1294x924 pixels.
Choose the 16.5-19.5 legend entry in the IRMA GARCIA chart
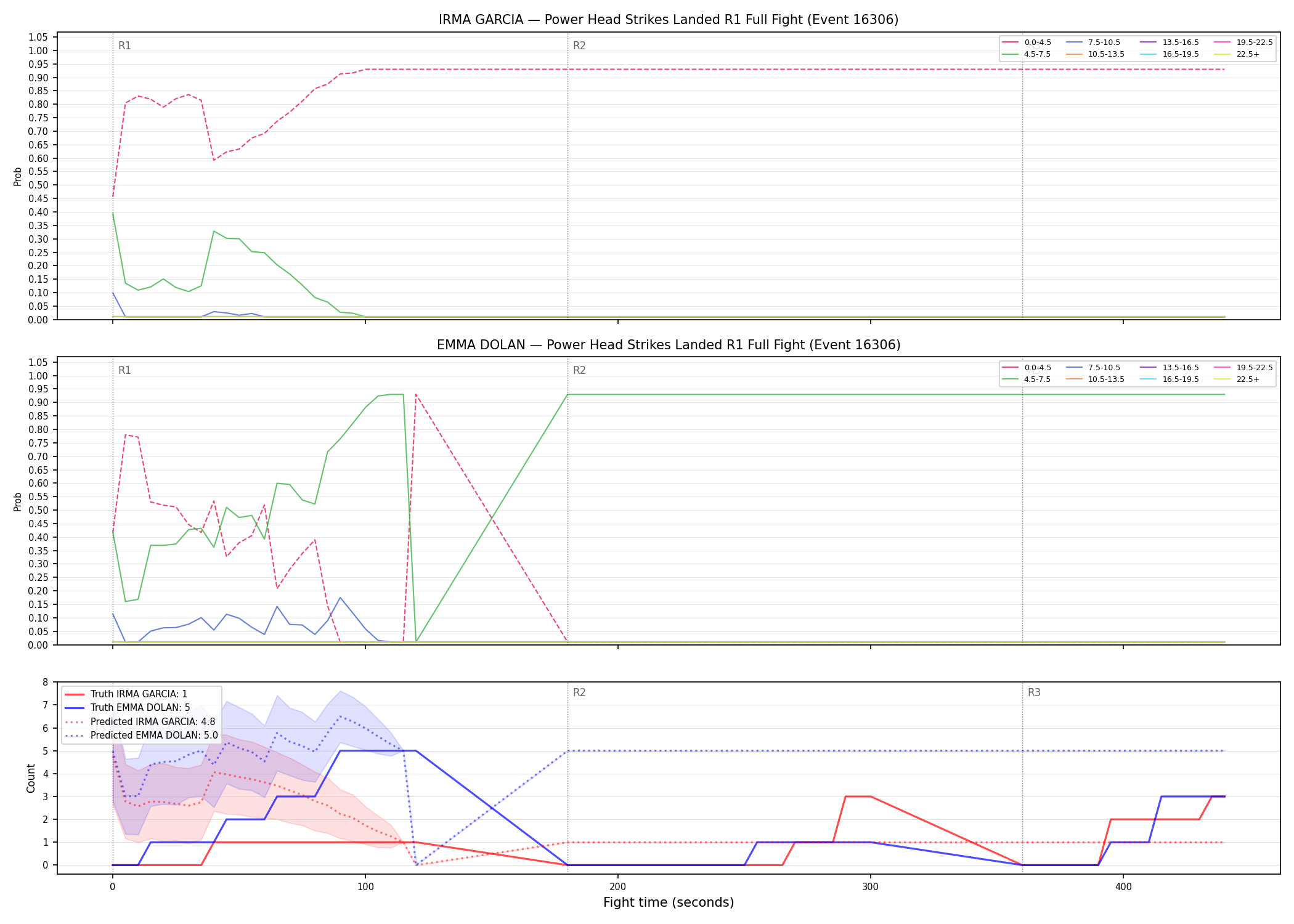(1170, 54)
